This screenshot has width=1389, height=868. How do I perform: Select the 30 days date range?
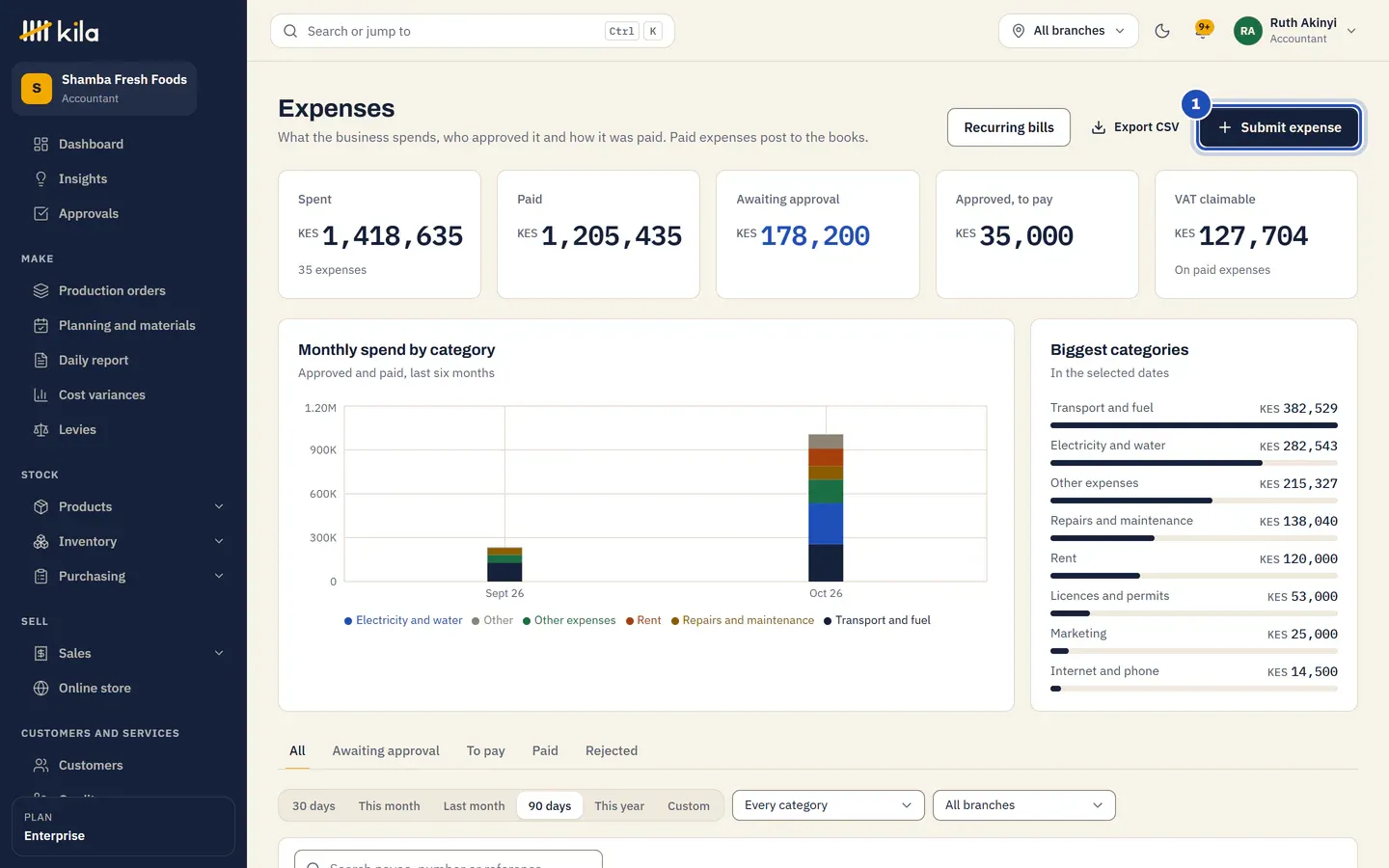point(313,805)
